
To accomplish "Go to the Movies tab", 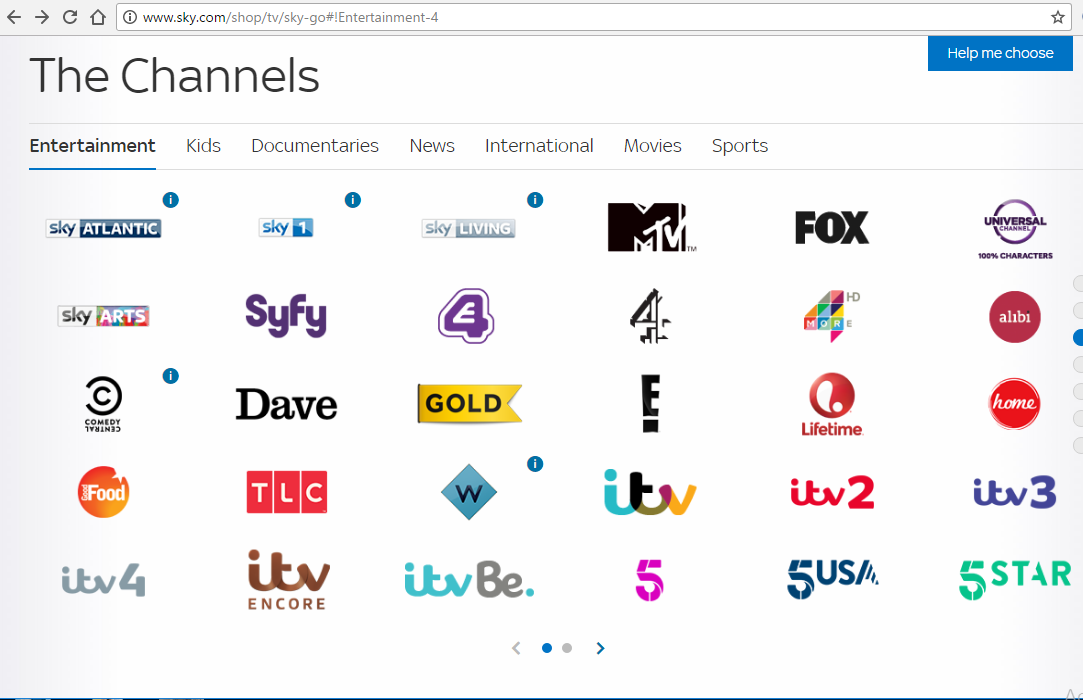I will (653, 146).
